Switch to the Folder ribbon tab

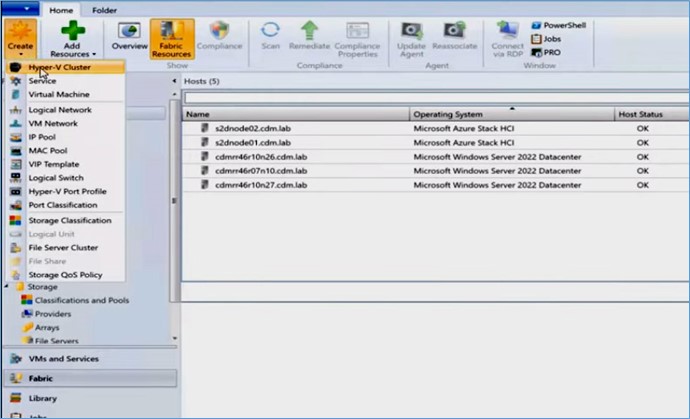coord(104,10)
